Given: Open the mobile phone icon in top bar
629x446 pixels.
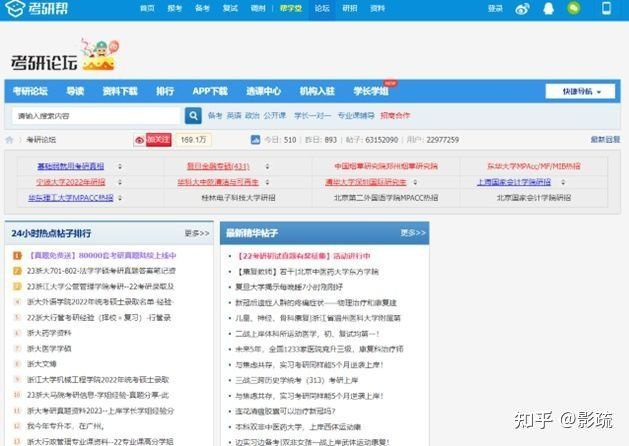Looking at the screenshot, I should 606,8.
